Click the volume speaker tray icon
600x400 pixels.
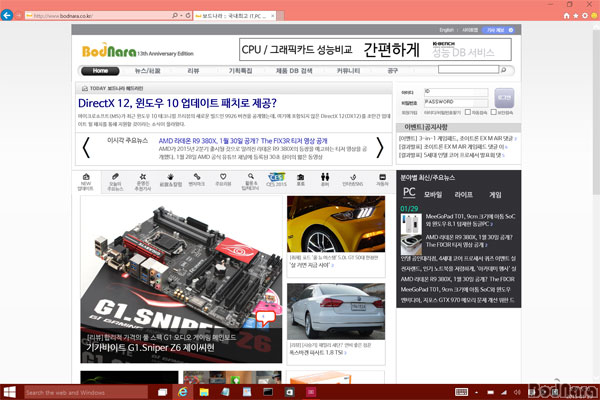tap(517, 392)
